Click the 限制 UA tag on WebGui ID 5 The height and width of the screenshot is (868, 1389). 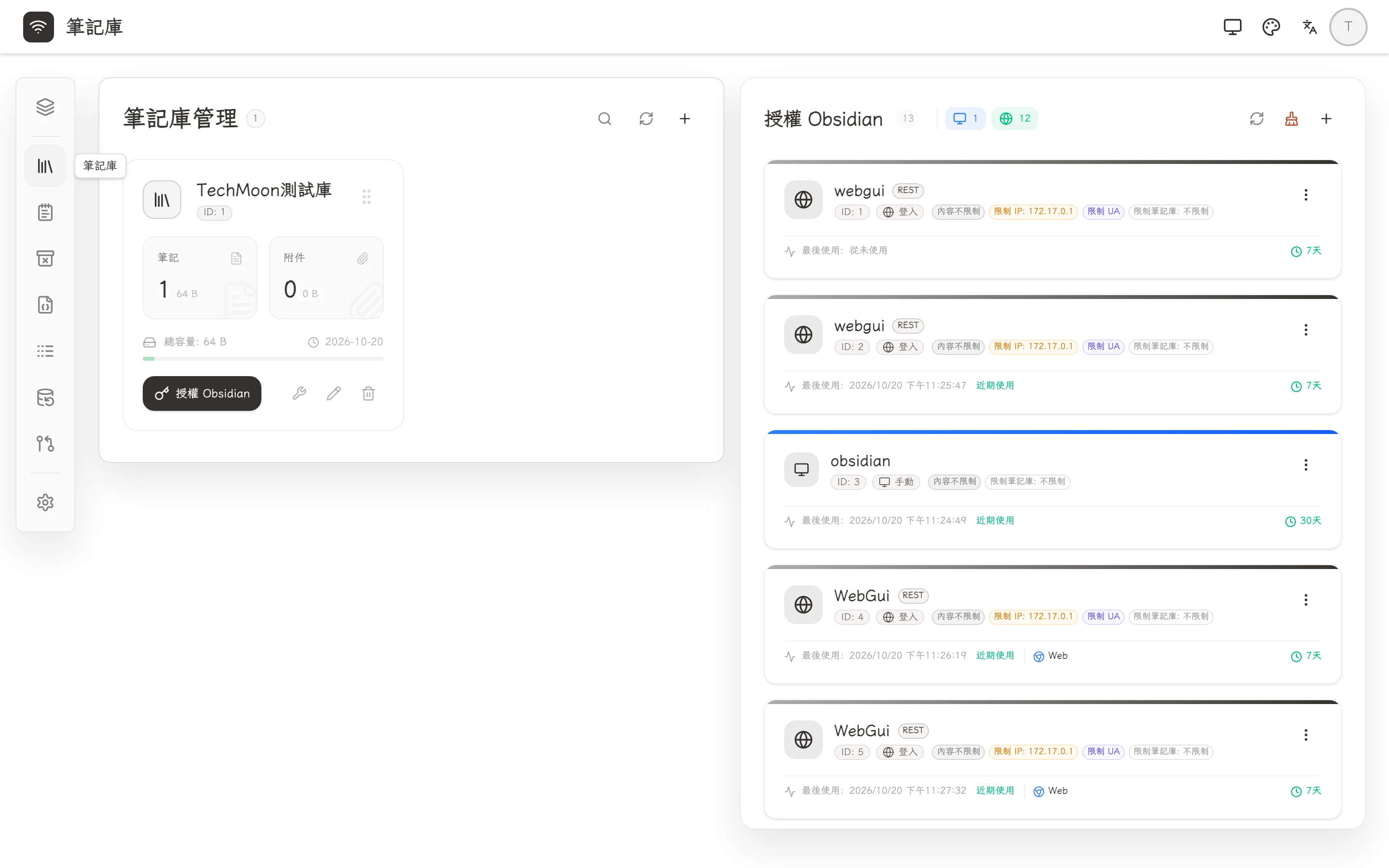(x=1103, y=751)
